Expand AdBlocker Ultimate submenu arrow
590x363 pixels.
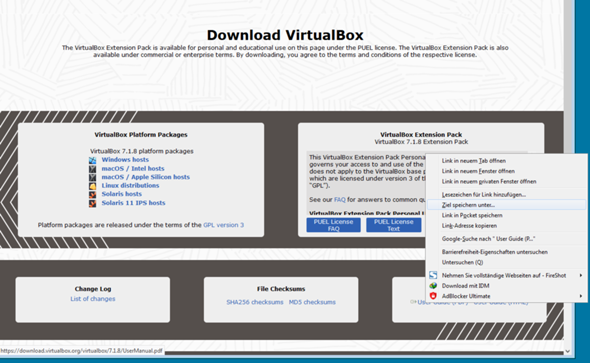581,296
